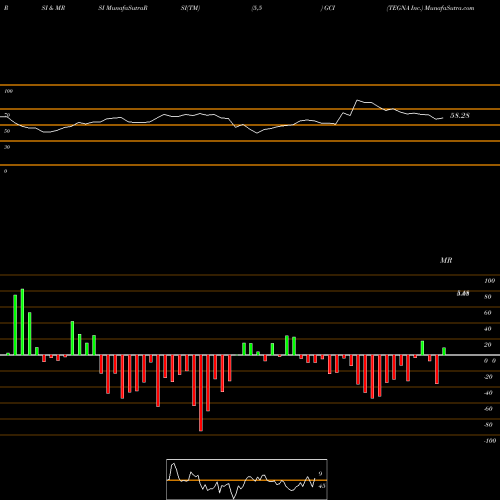Click the tallest green MR histogram bar
500x500 pixels.
[22, 322]
